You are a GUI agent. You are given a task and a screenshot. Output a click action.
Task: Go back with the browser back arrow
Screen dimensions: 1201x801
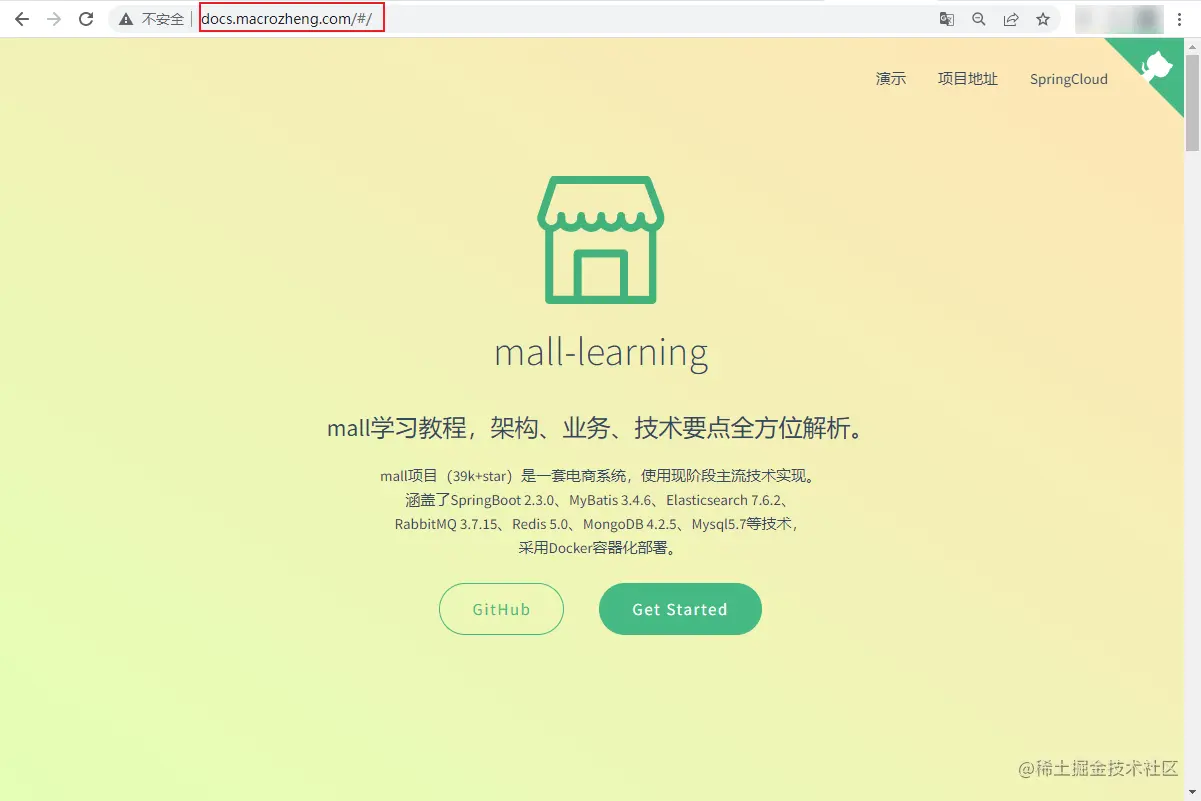coord(22,19)
